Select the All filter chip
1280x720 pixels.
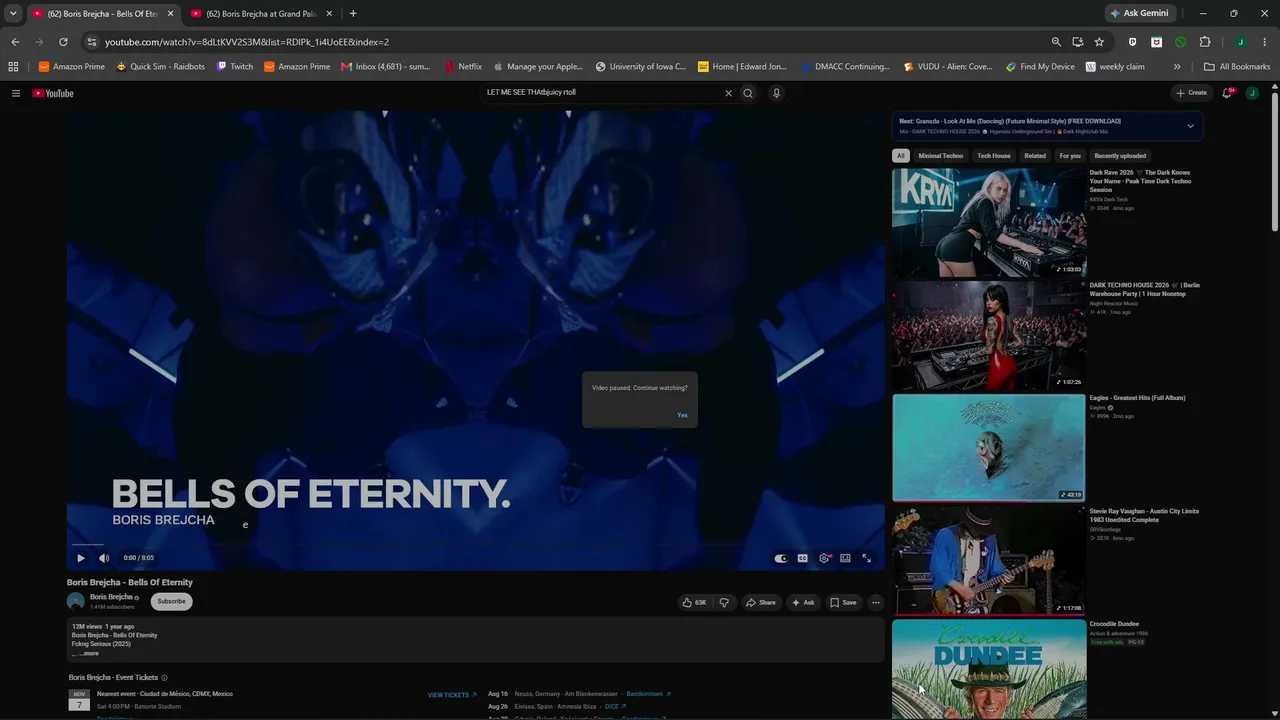click(x=900, y=156)
